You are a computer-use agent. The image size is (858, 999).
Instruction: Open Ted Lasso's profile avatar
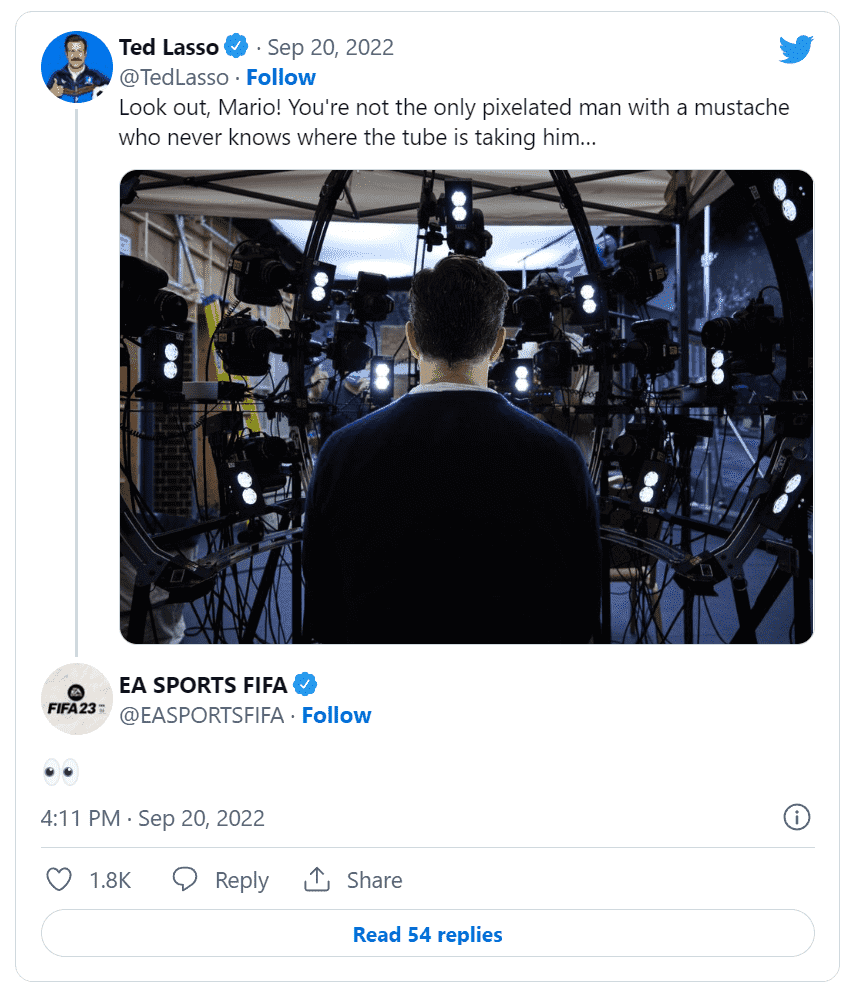(77, 67)
